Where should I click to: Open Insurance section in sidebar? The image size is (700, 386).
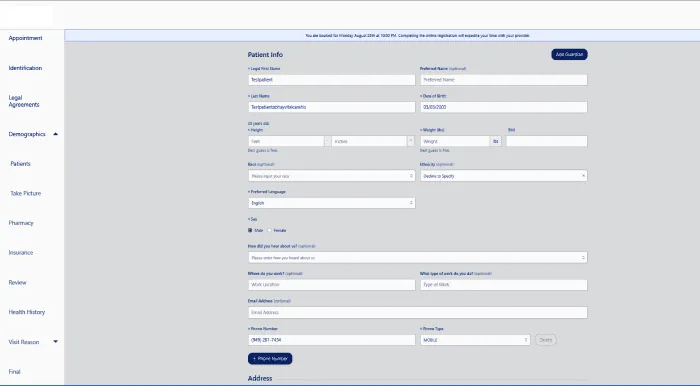[21, 253]
